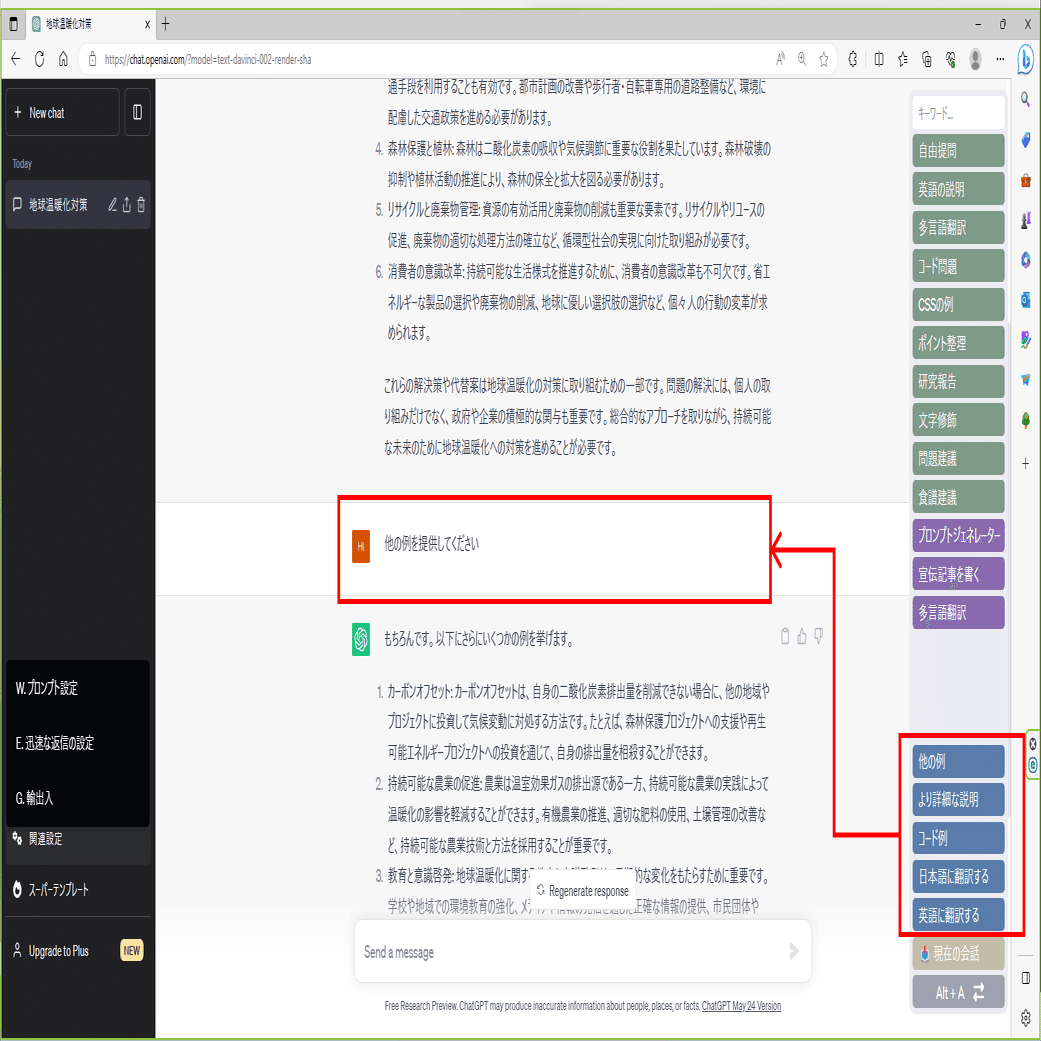
Task: Open the search icon in the Edge sidebar
Action: (x=1025, y=100)
